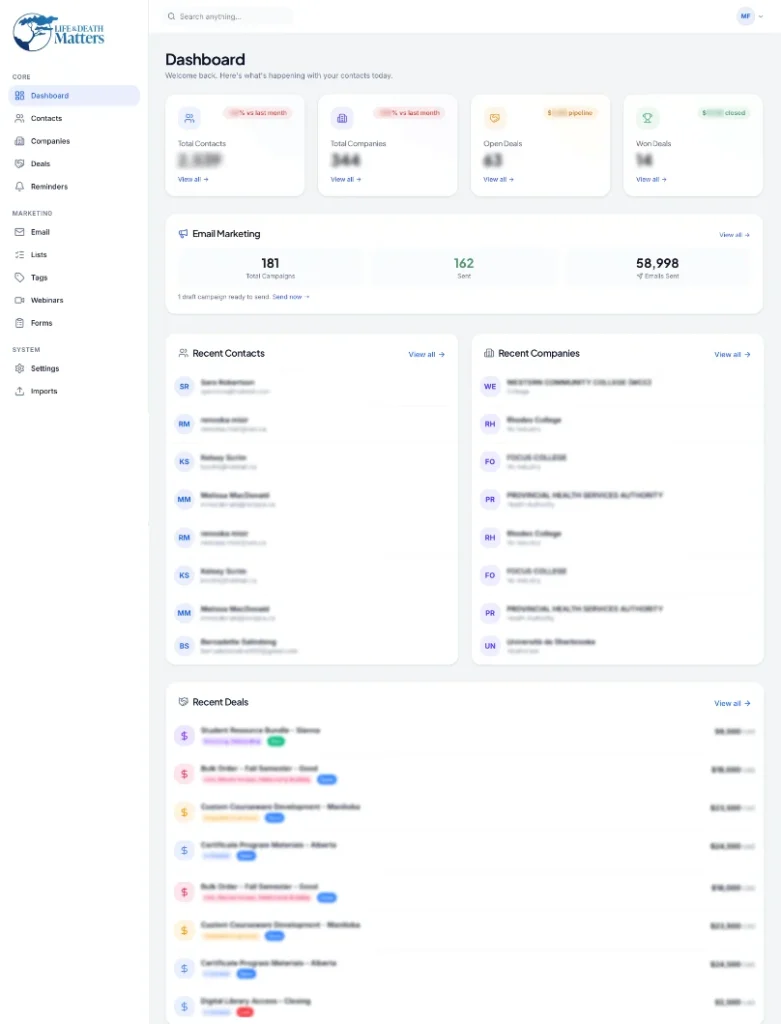
Task: Click the Webinars camera icon in sidebar
Action: coord(20,300)
